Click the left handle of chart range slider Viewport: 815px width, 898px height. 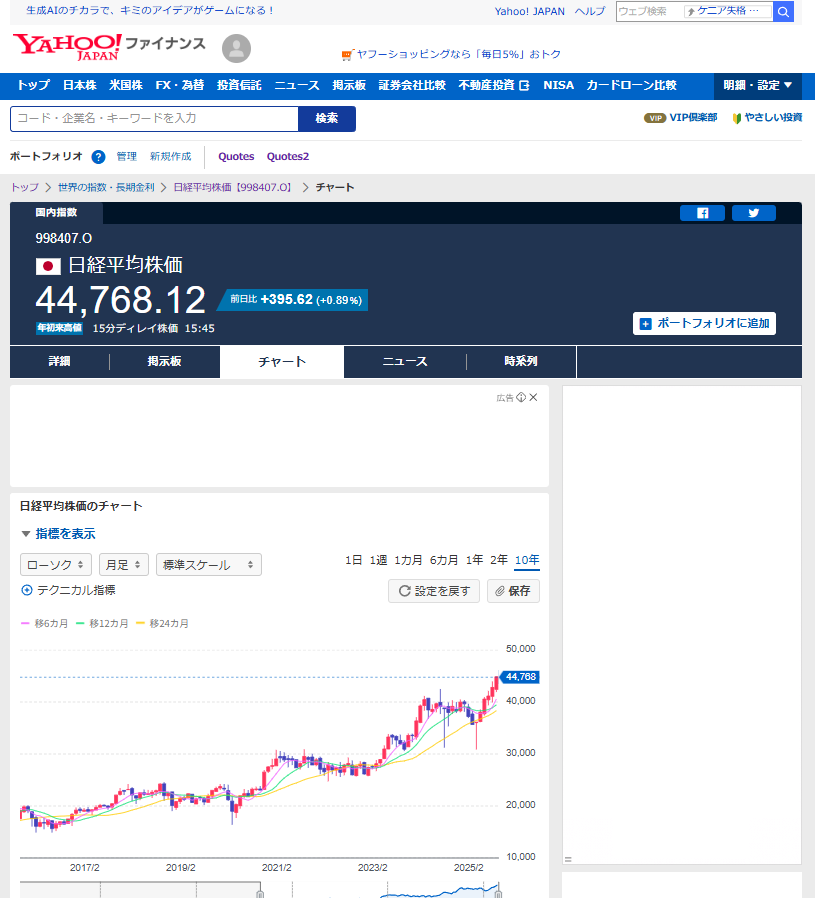260,893
